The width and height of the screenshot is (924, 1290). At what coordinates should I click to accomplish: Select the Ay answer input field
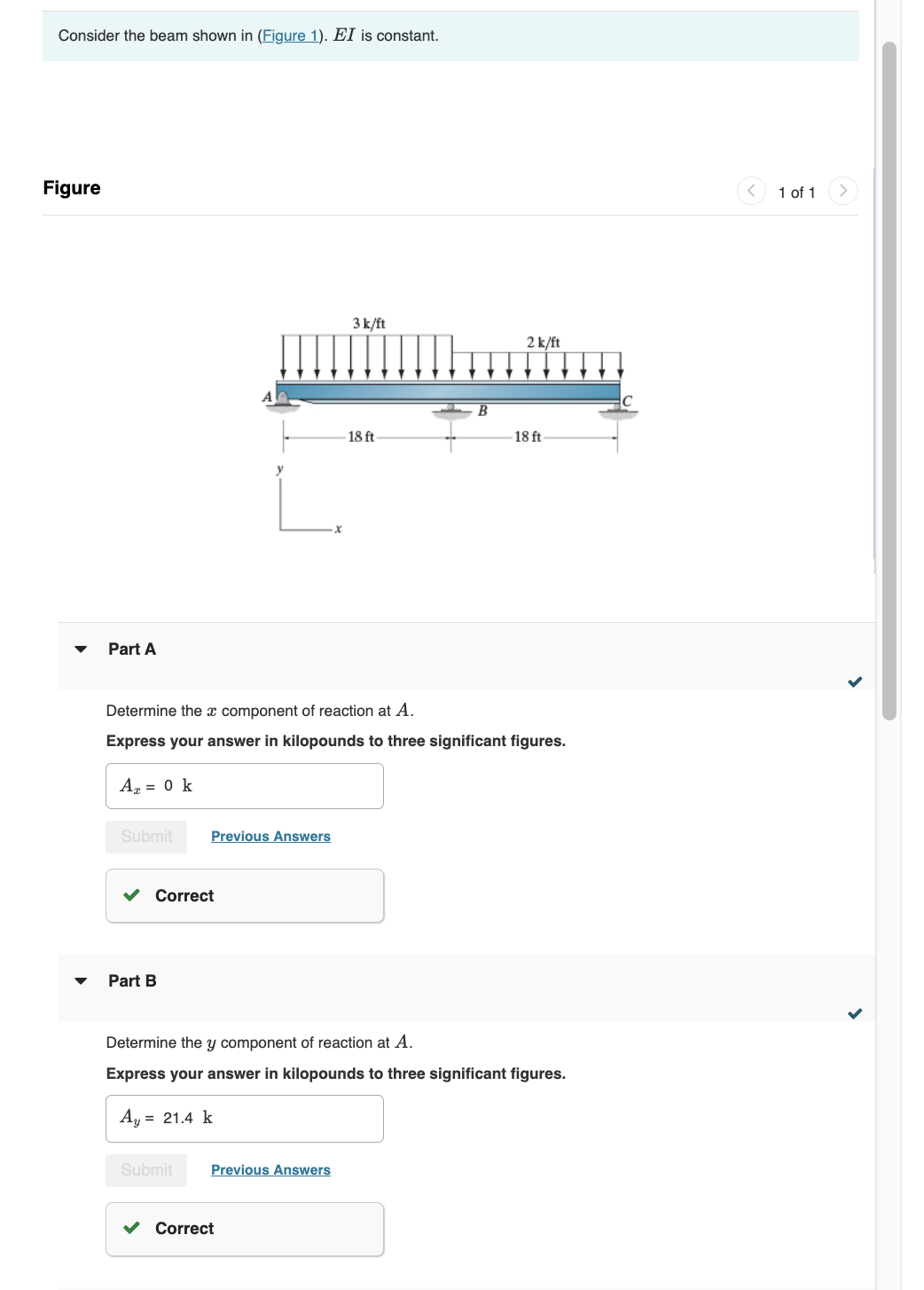tap(245, 1118)
